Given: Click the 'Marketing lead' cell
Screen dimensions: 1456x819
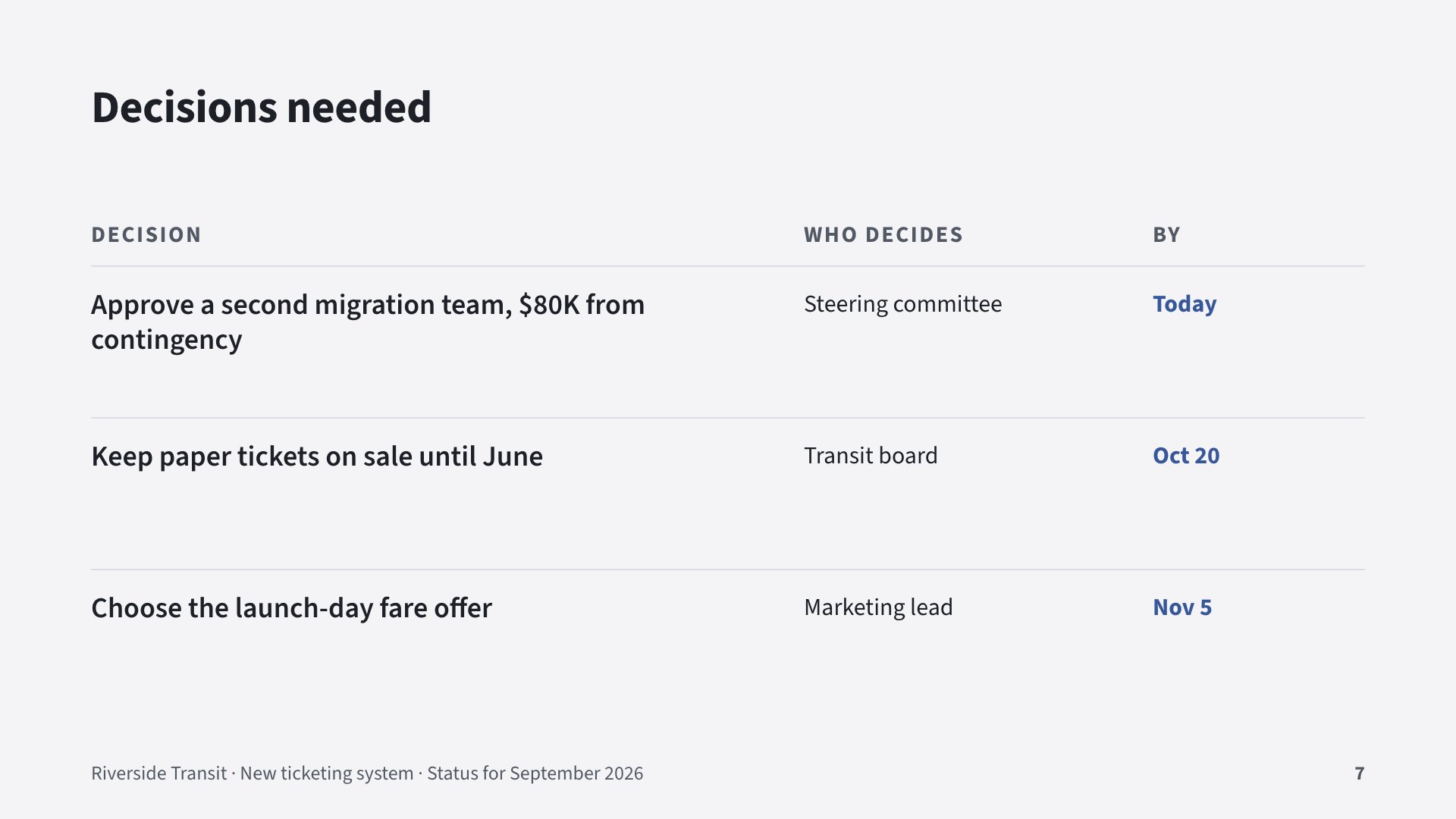Looking at the screenshot, I should click(x=878, y=607).
